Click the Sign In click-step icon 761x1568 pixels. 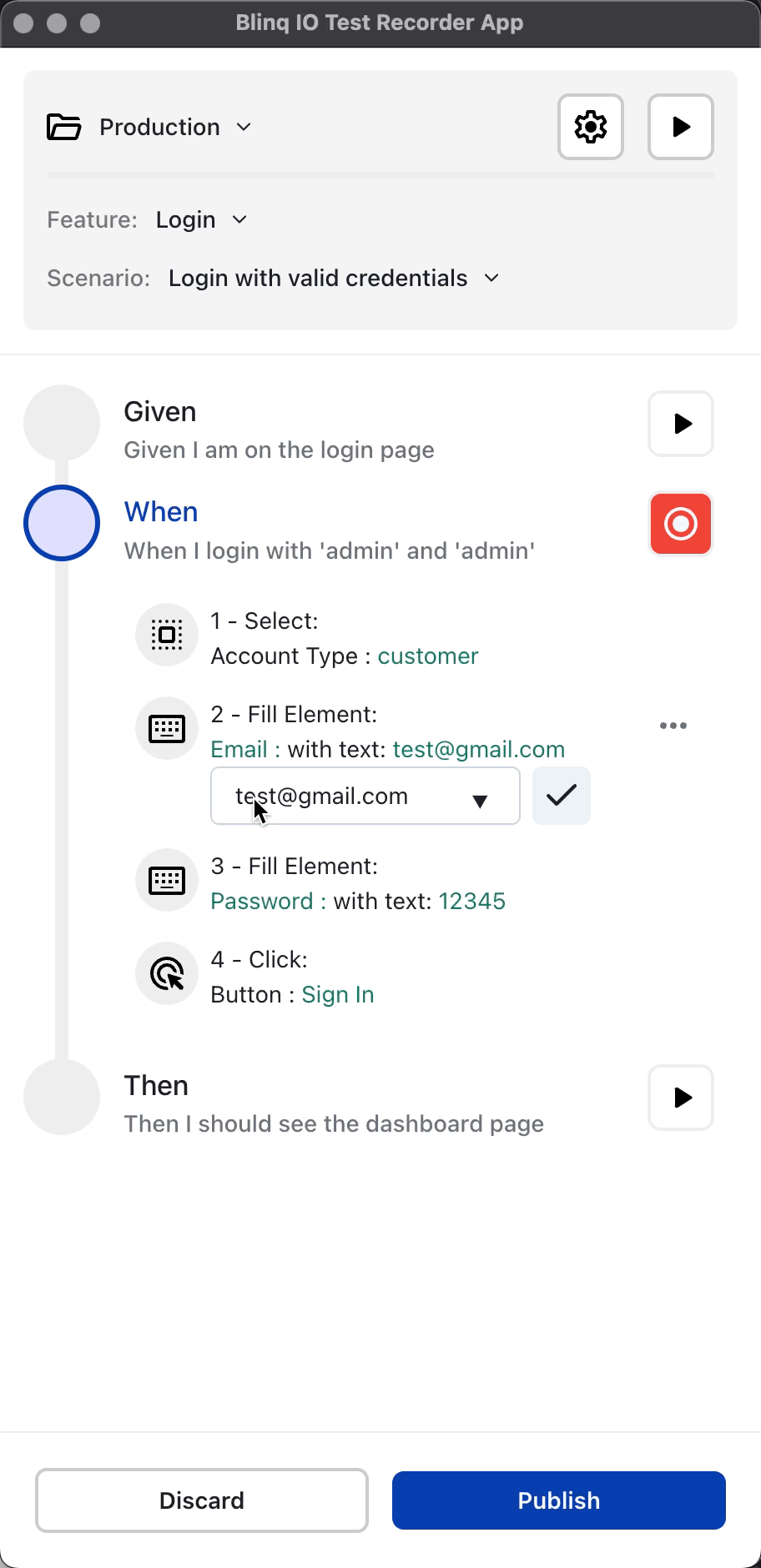click(167, 973)
